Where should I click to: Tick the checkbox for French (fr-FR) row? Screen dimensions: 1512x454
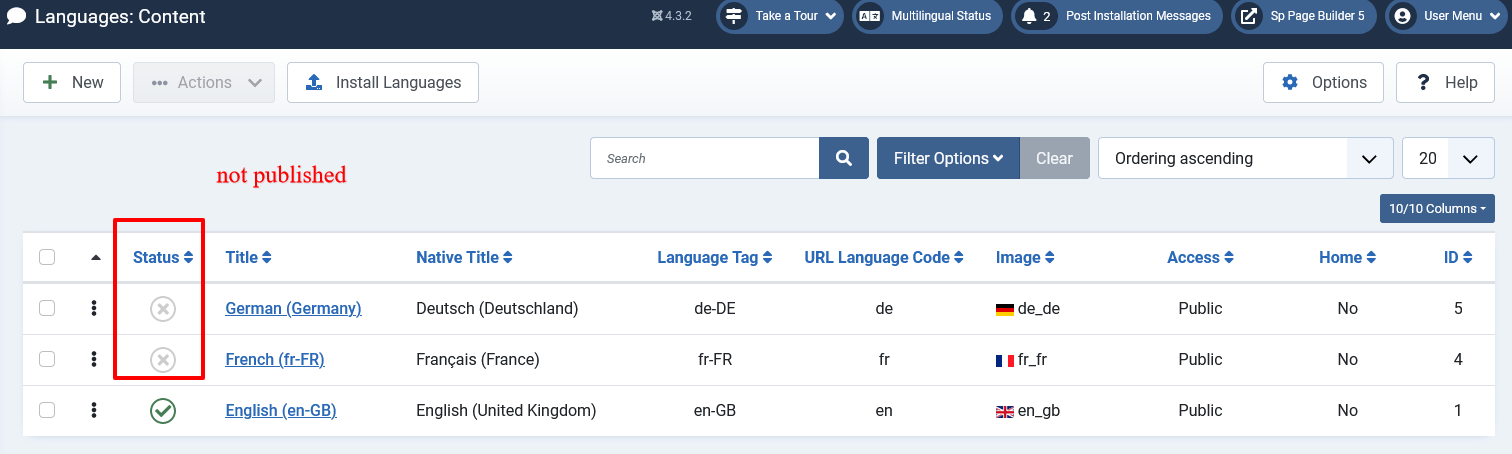[x=47, y=359]
